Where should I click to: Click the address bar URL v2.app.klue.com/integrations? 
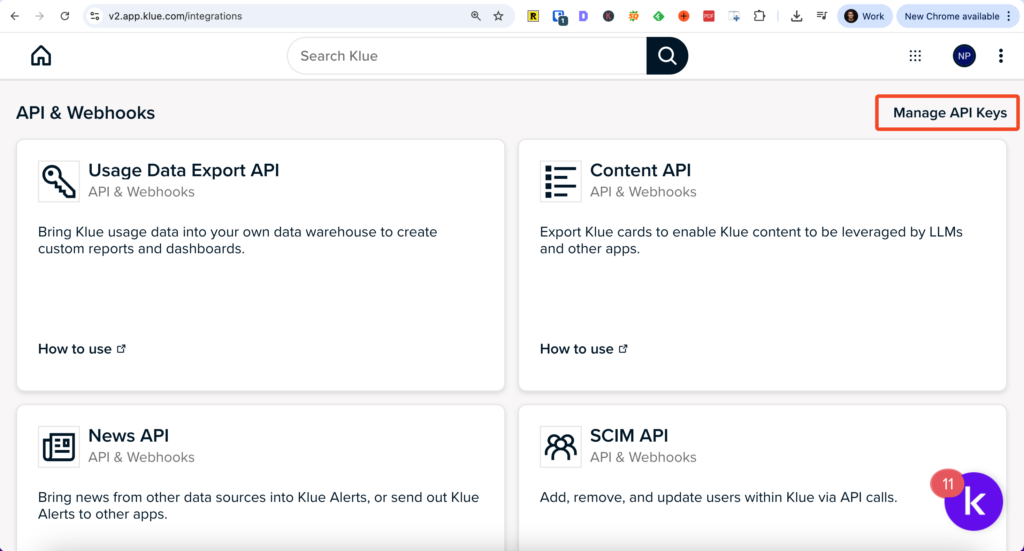175,16
